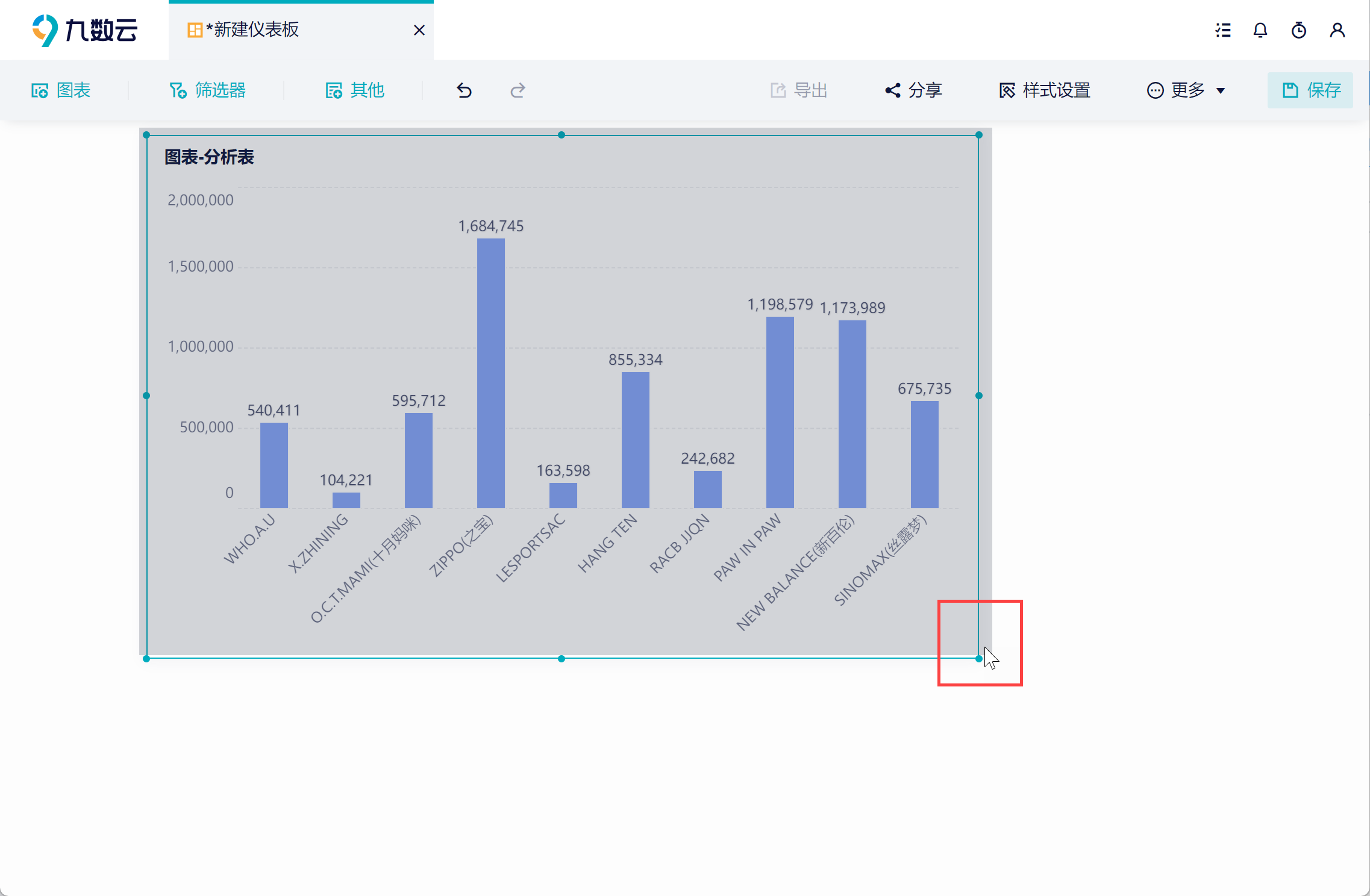Click the RACB JJQN bar

pyautogui.click(x=708, y=490)
